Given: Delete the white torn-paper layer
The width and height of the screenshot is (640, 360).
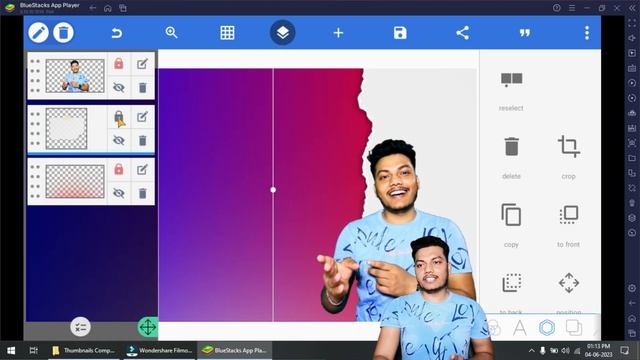Looking at the screenshot, I should click(142, 140).
